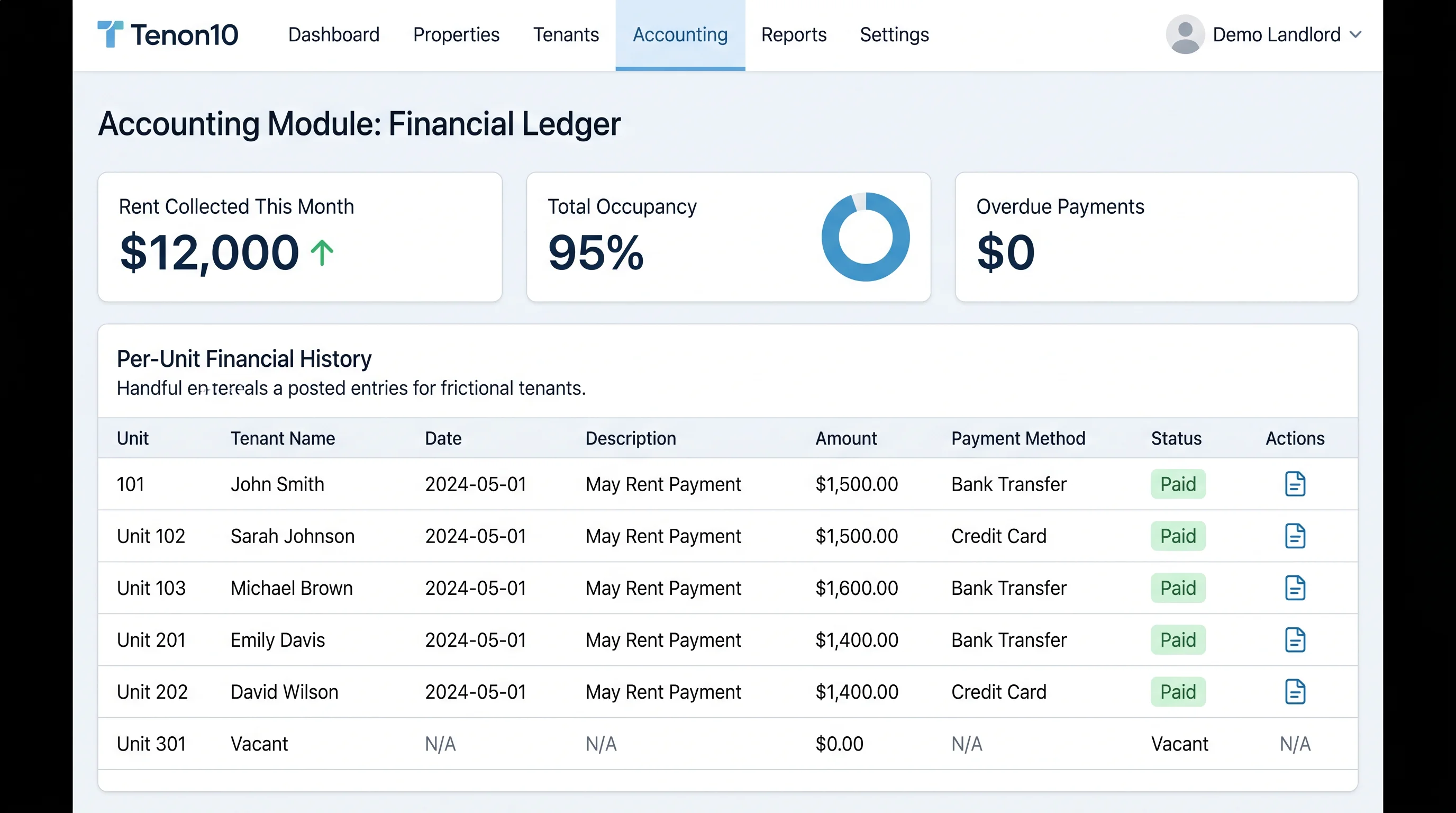Click the occupancy donut chart
The height and width of the screenshot is (813, 1456).
866,237
